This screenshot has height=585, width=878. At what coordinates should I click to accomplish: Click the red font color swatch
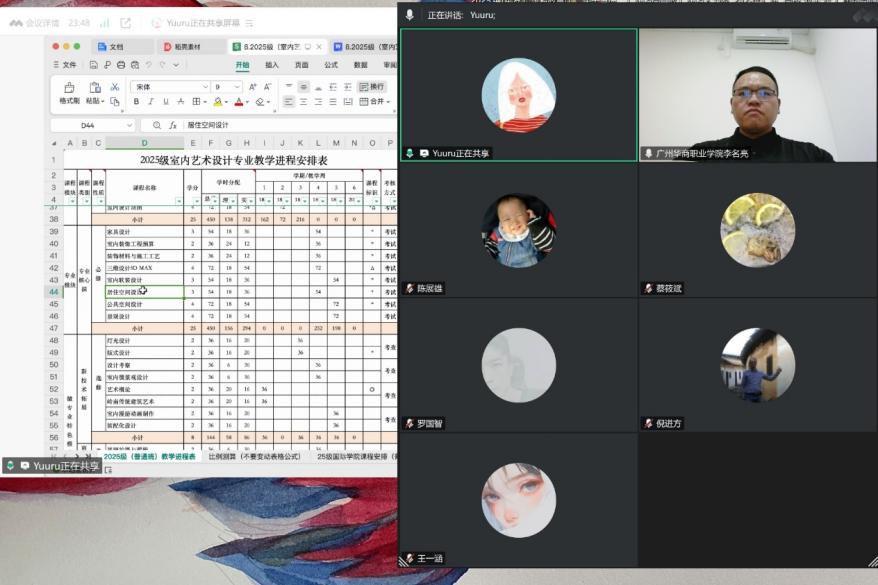click(x=239, y=102)
